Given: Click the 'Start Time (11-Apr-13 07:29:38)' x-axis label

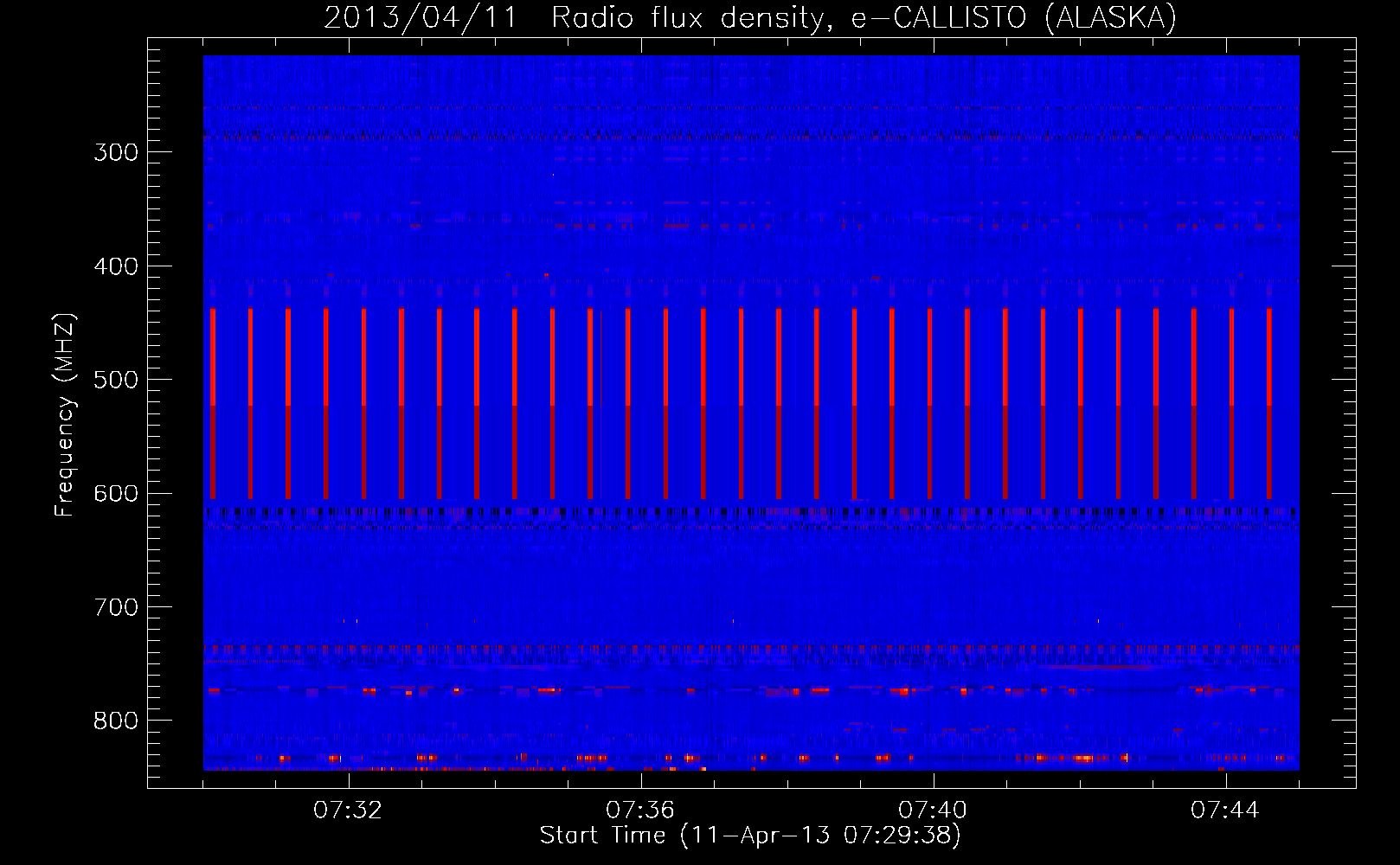Looking at the screenshot, I should click(x=750, y=835).
